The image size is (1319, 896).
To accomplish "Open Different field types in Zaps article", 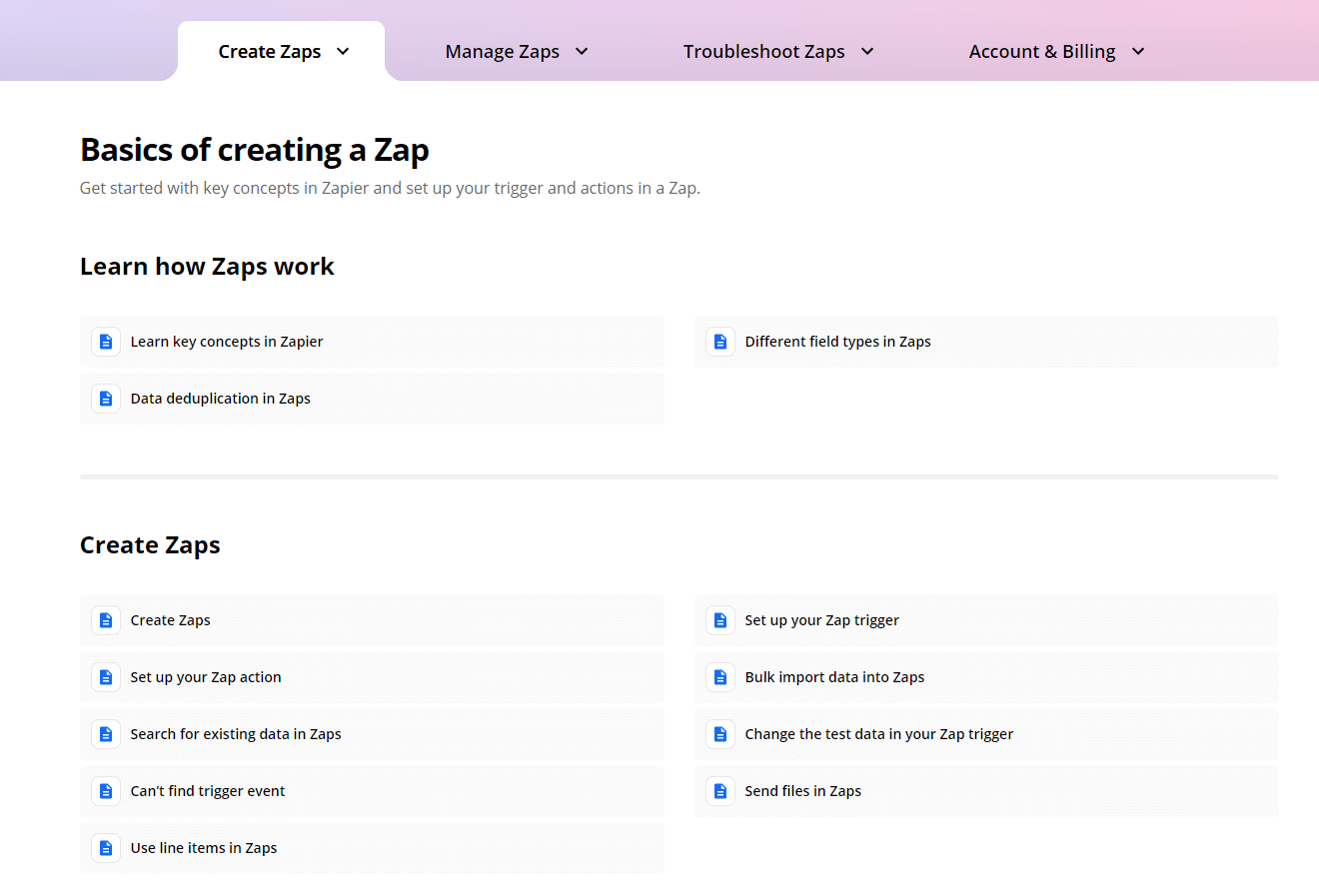I will tap(986, 342).
